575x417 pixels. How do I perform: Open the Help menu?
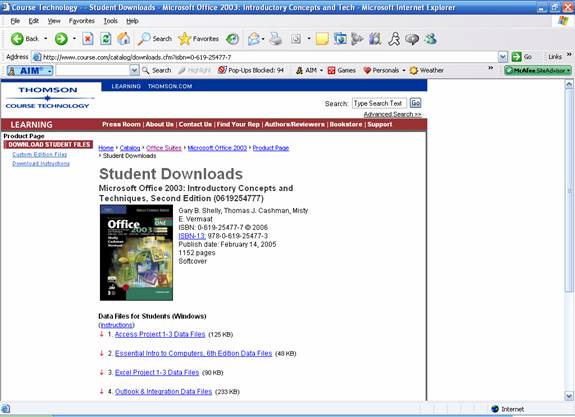[132, 21]
